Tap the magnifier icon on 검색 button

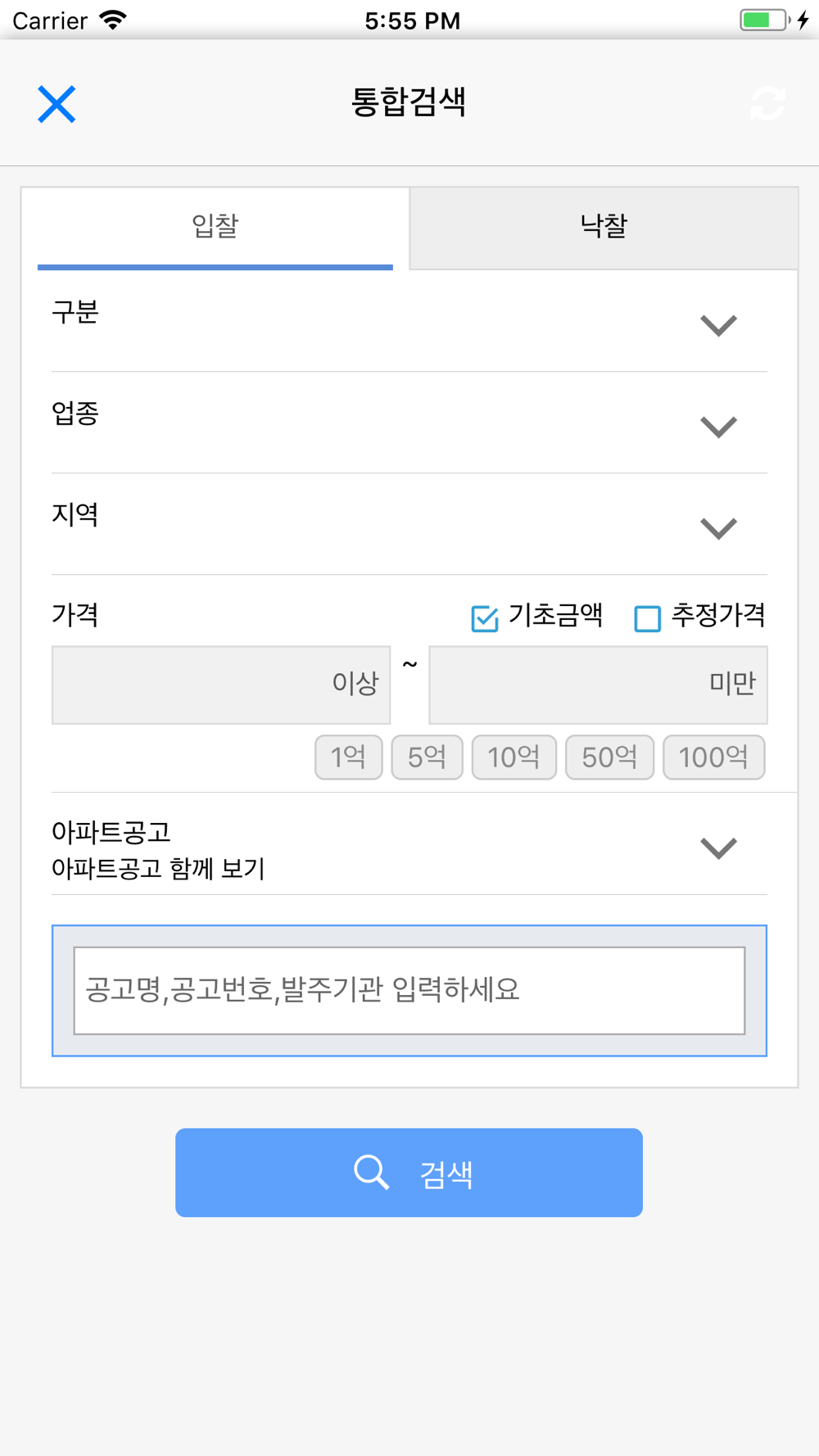pyautogui.click(x=371, y=1172)
